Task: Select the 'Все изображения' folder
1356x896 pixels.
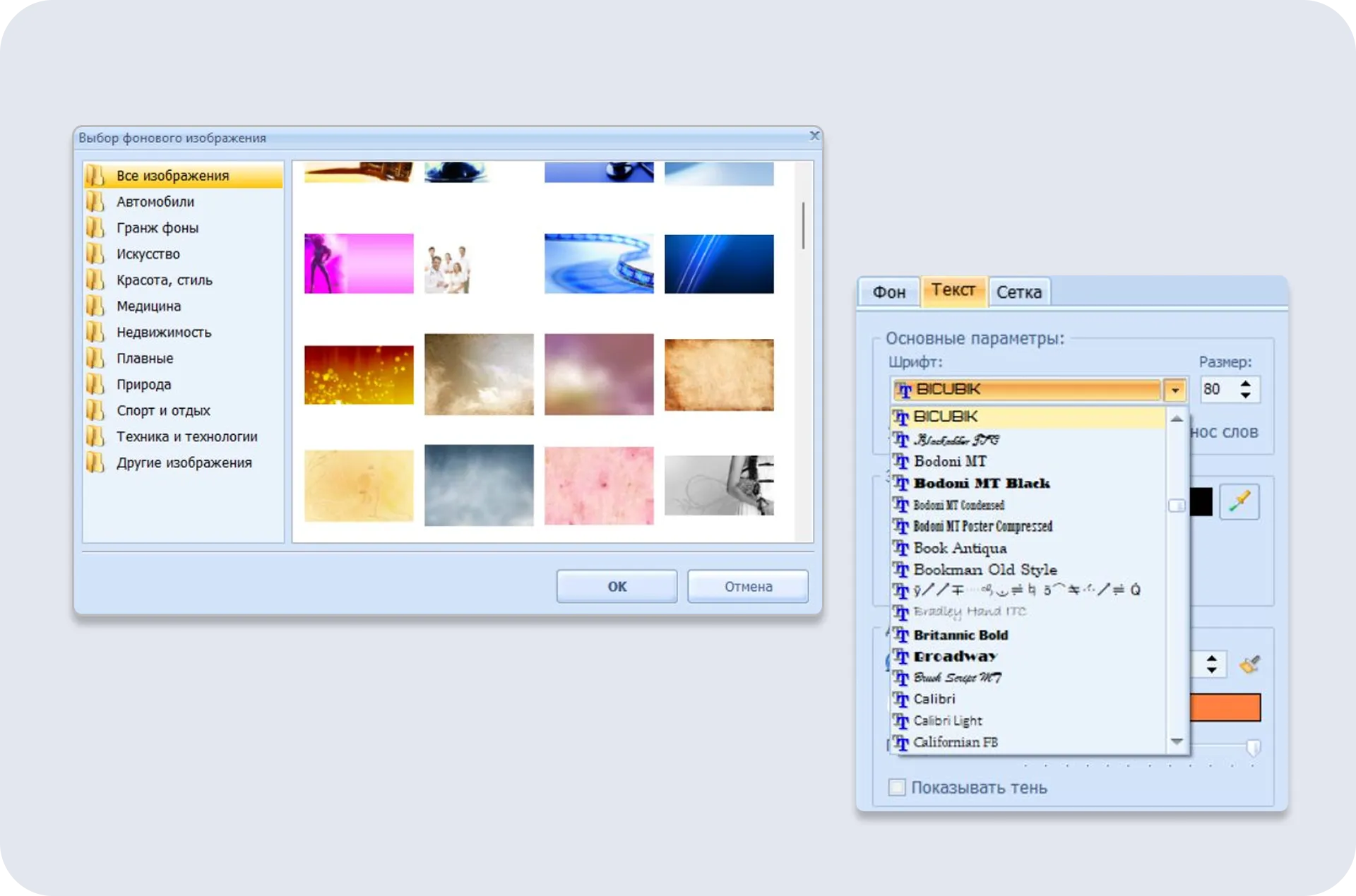Action: (x=184, y=175)
